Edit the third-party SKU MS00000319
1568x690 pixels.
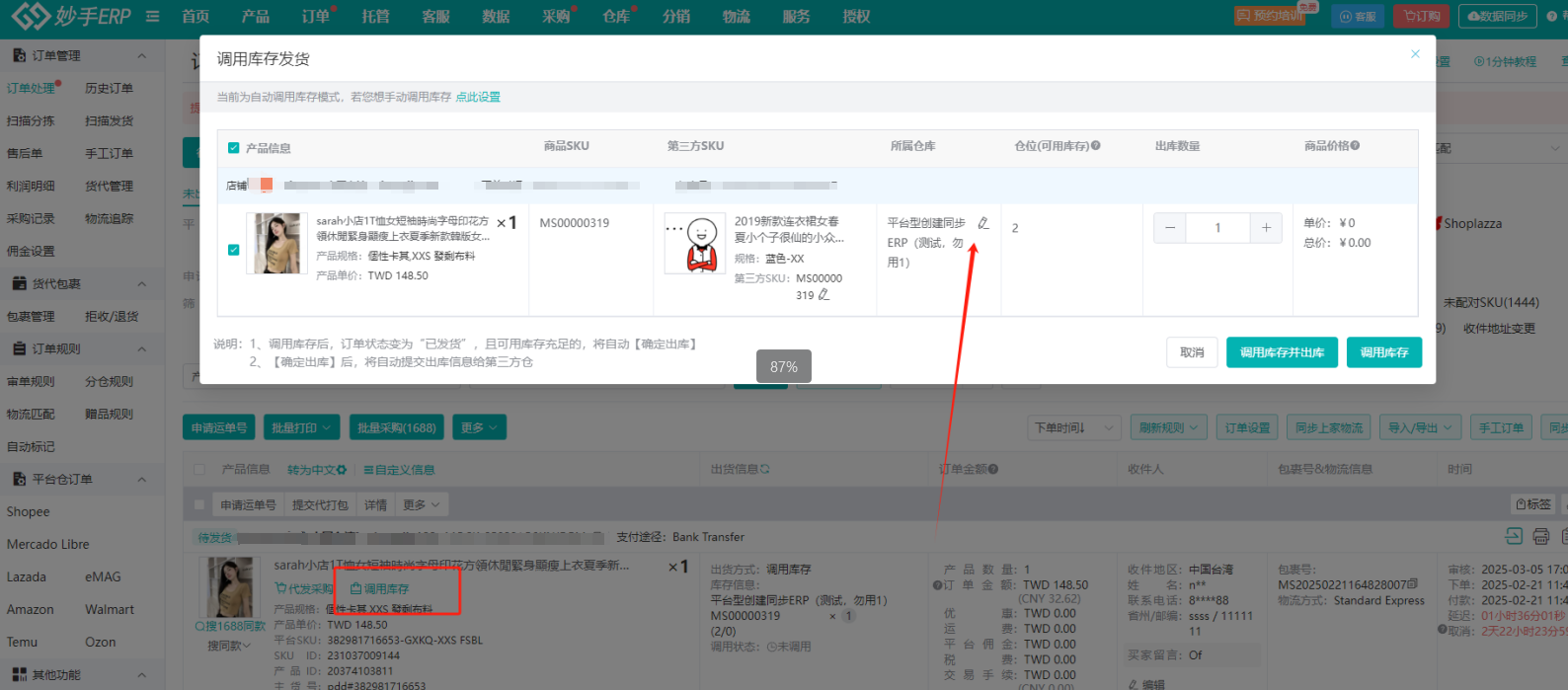[823, 295]
